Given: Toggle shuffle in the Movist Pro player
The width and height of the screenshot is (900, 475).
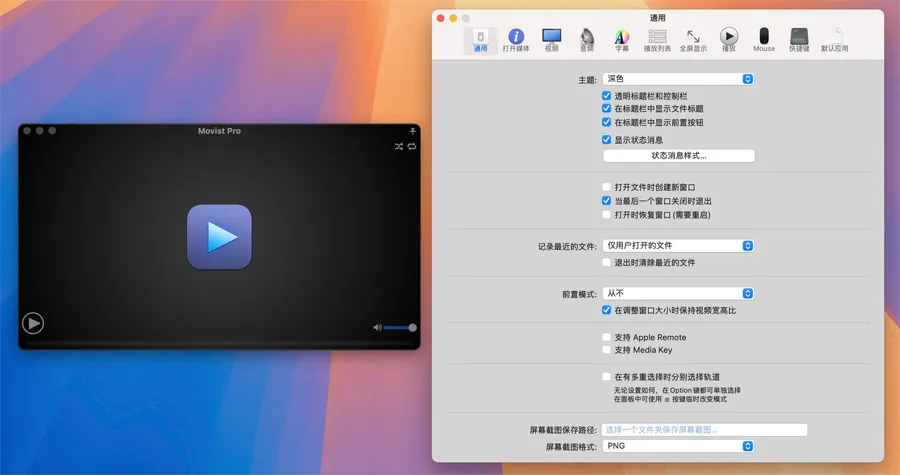Looking at the screenshot, I should [398, 147].
